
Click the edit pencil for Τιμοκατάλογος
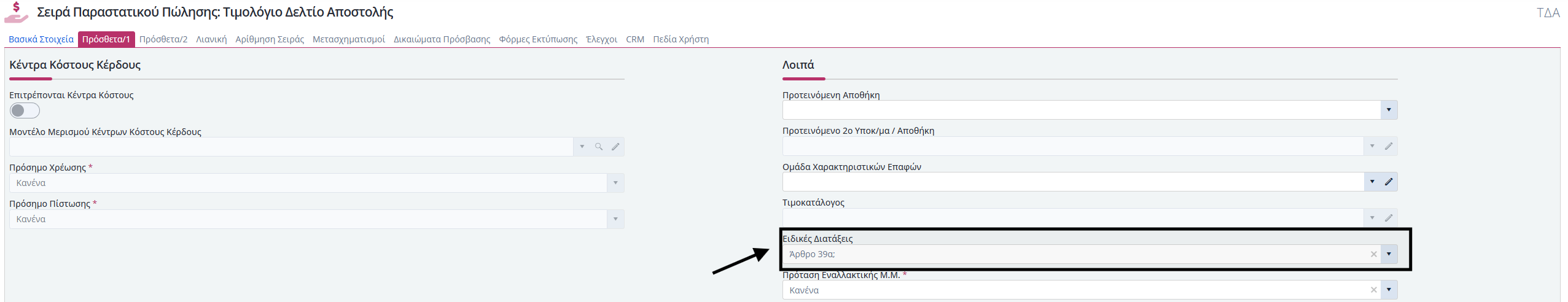coord(1389,218)
